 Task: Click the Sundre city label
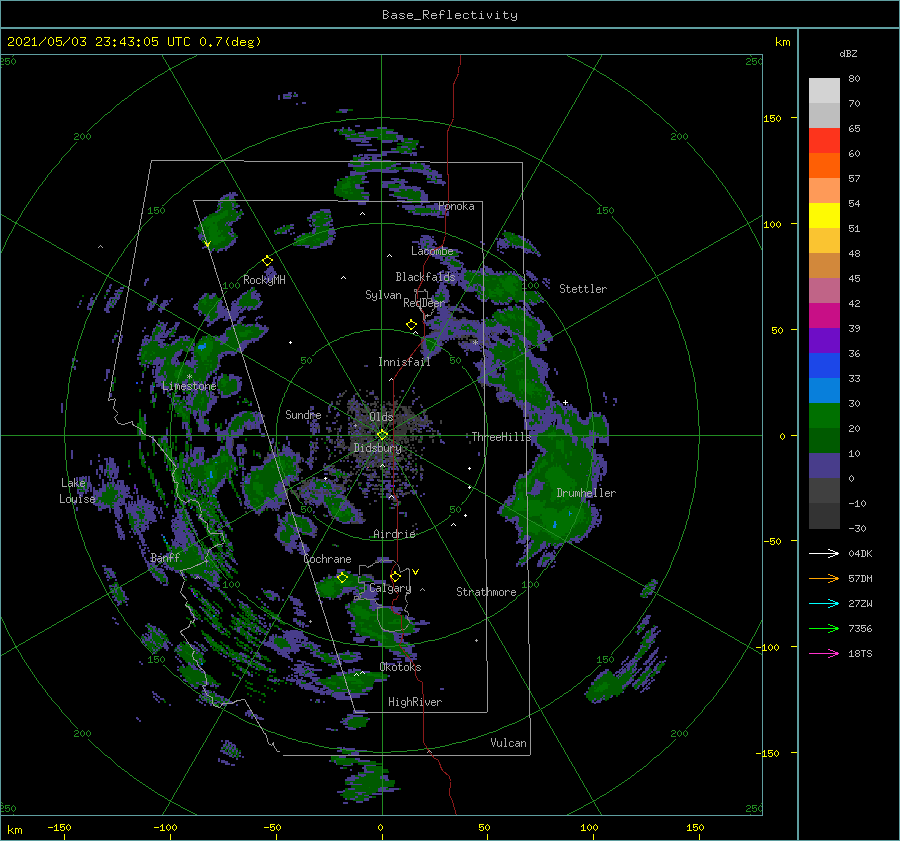click(x=303, y=415)
